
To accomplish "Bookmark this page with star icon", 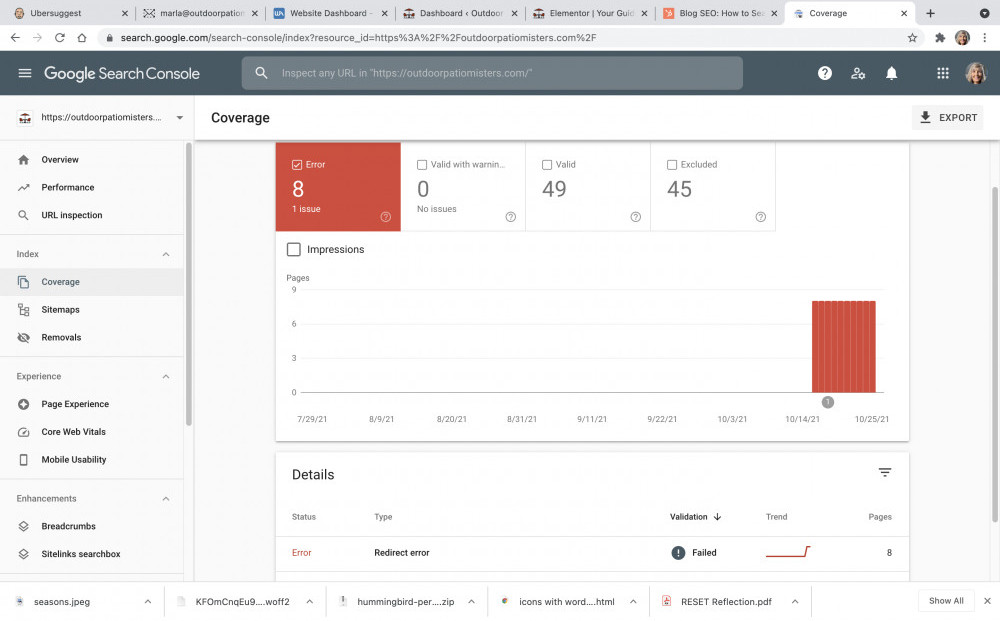I will tap(912, 37).
